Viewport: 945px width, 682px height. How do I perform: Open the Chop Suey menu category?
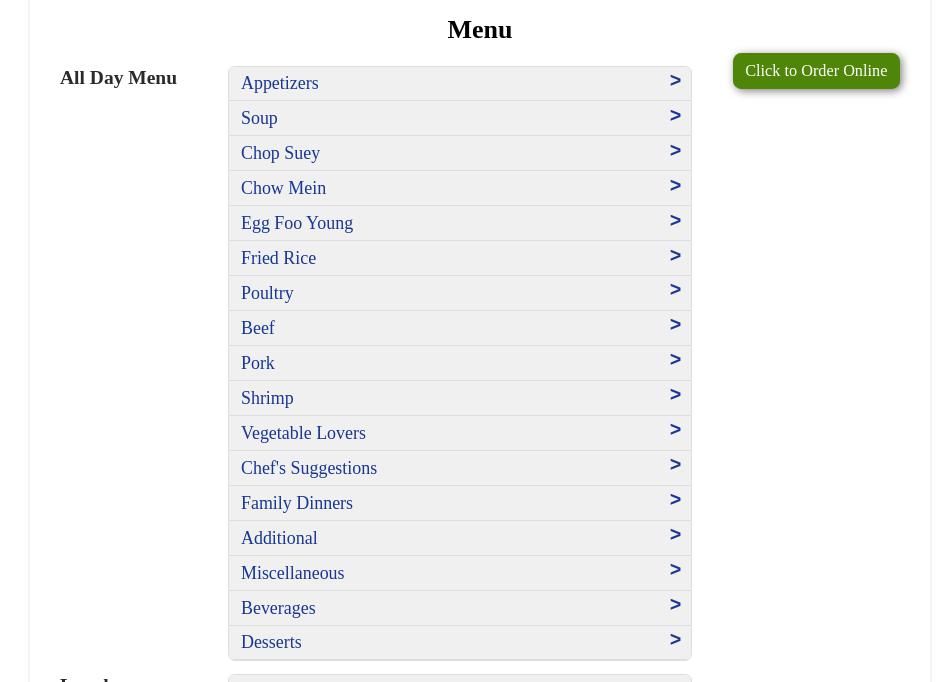point(280,153)
